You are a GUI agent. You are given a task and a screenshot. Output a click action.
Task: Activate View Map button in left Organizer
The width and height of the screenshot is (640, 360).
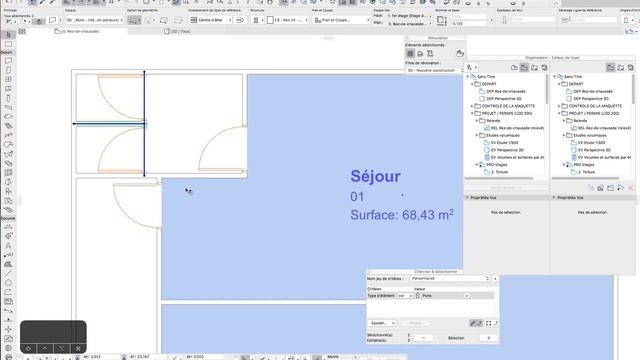524,68
